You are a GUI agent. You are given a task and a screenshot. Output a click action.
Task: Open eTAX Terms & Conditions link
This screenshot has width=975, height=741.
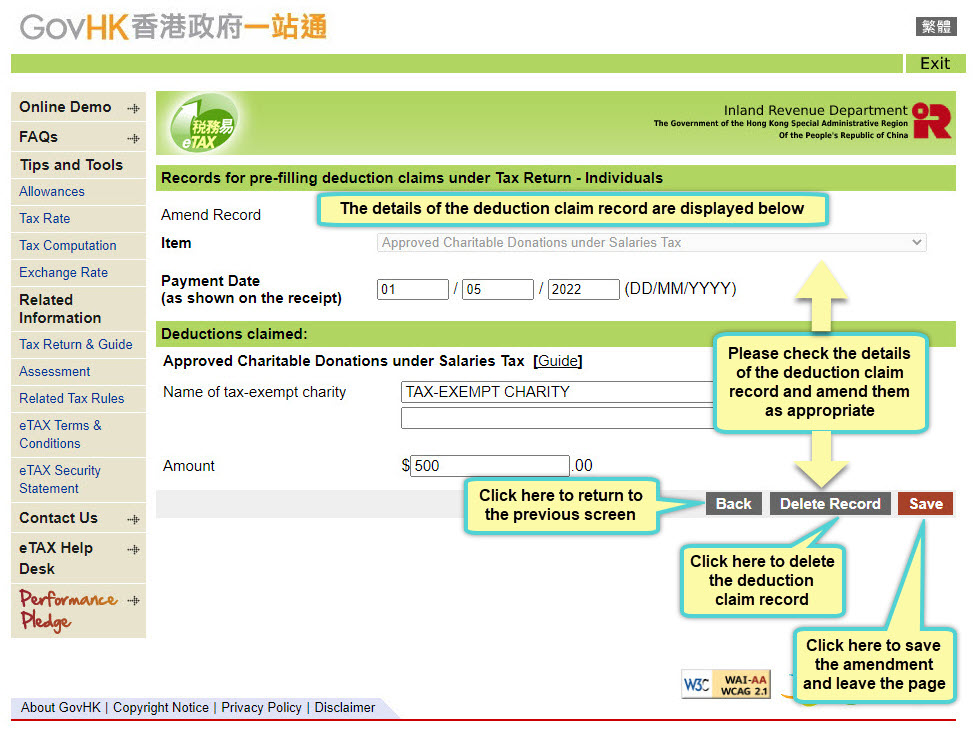click(60, 435)
